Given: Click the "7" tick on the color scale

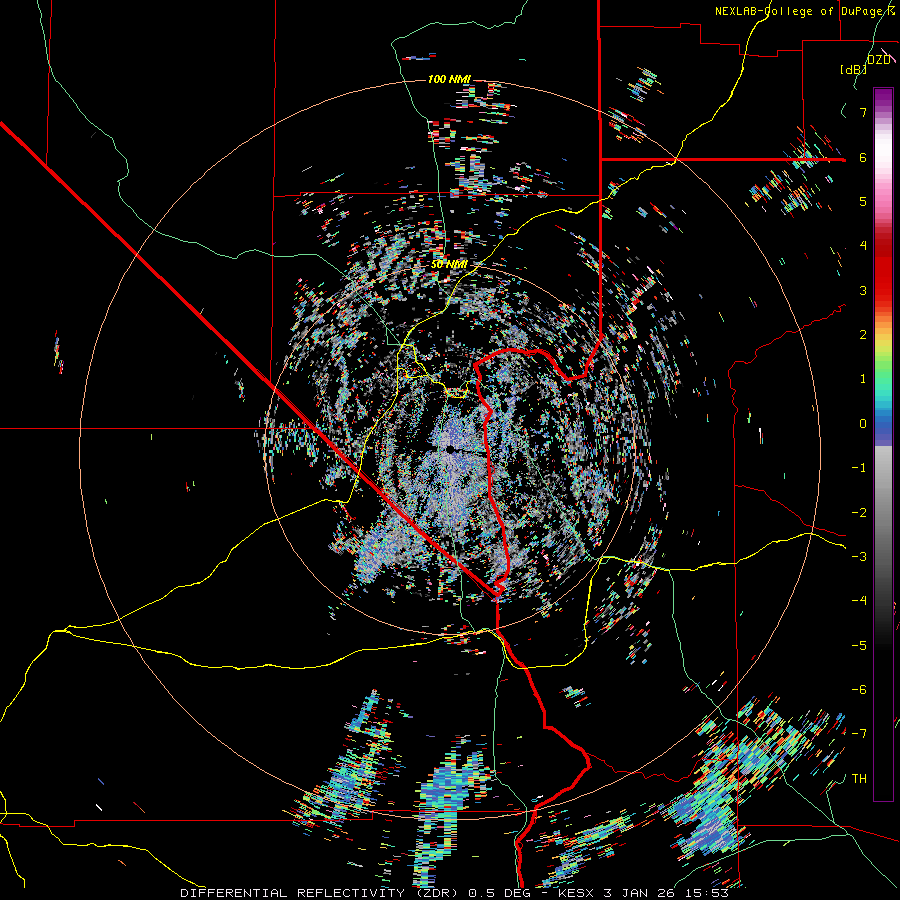Looking at the screenshot, I should [x=863, y=112].
